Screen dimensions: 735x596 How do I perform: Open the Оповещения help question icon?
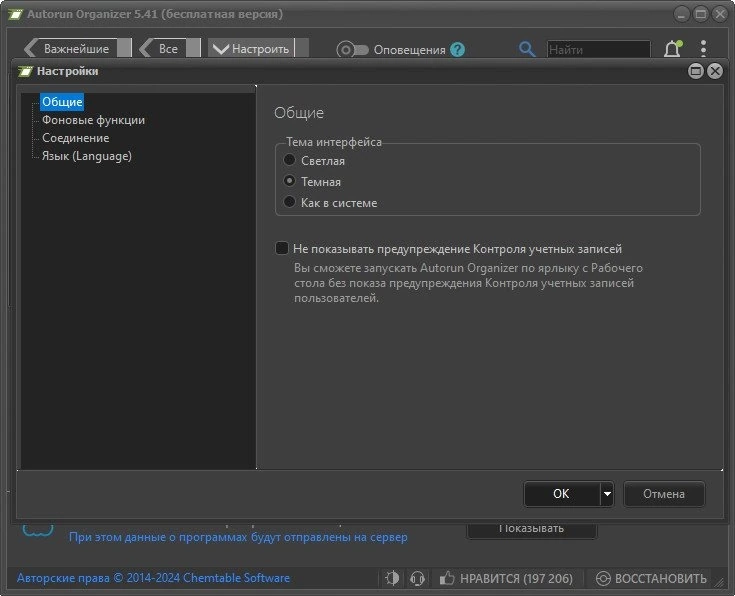[x=458, y=49]
